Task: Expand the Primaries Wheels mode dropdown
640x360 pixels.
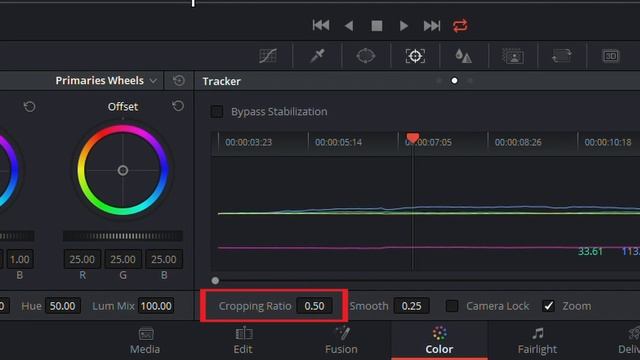Action: [153, 81]
